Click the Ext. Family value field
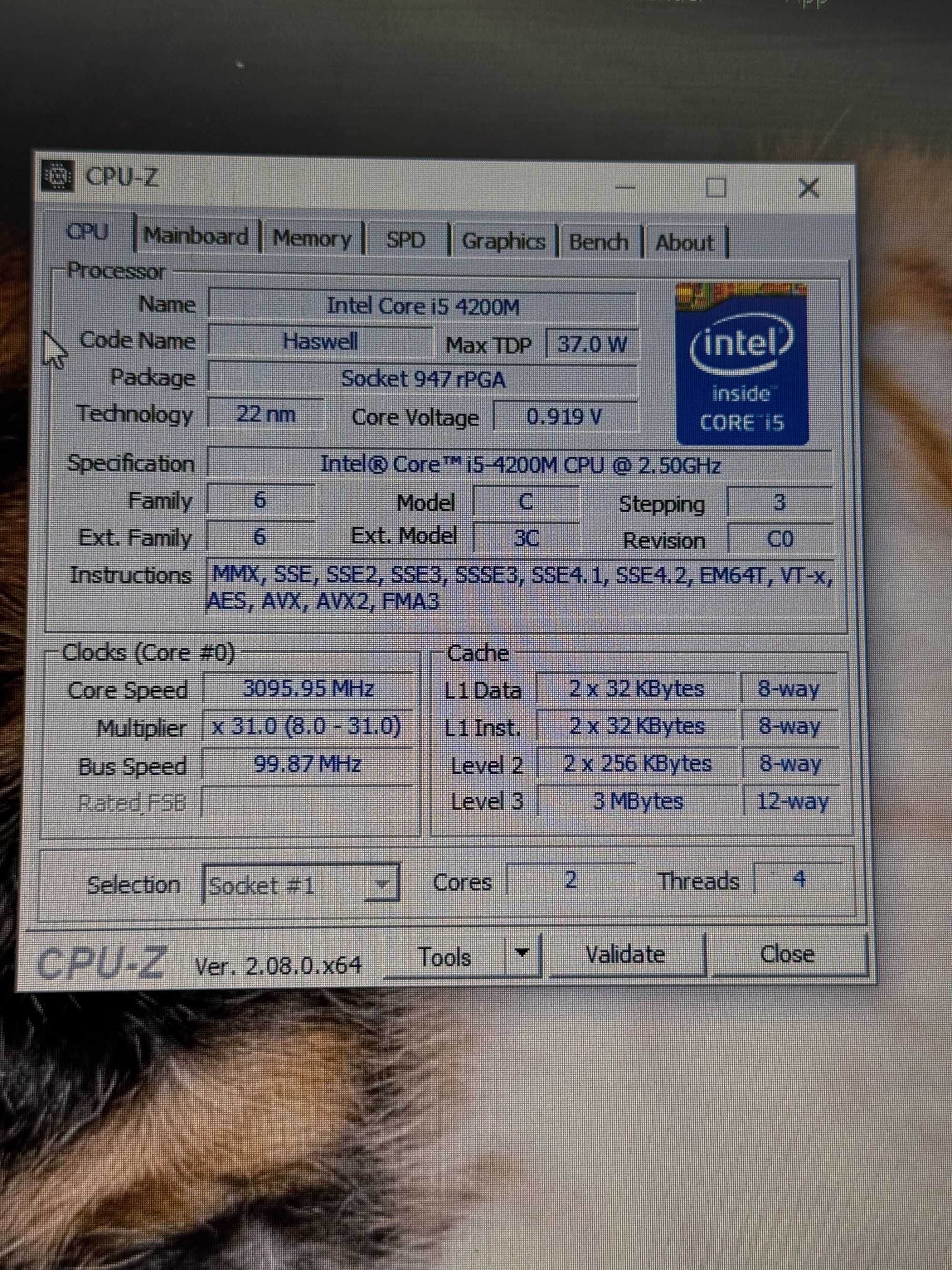 (260, 537)
